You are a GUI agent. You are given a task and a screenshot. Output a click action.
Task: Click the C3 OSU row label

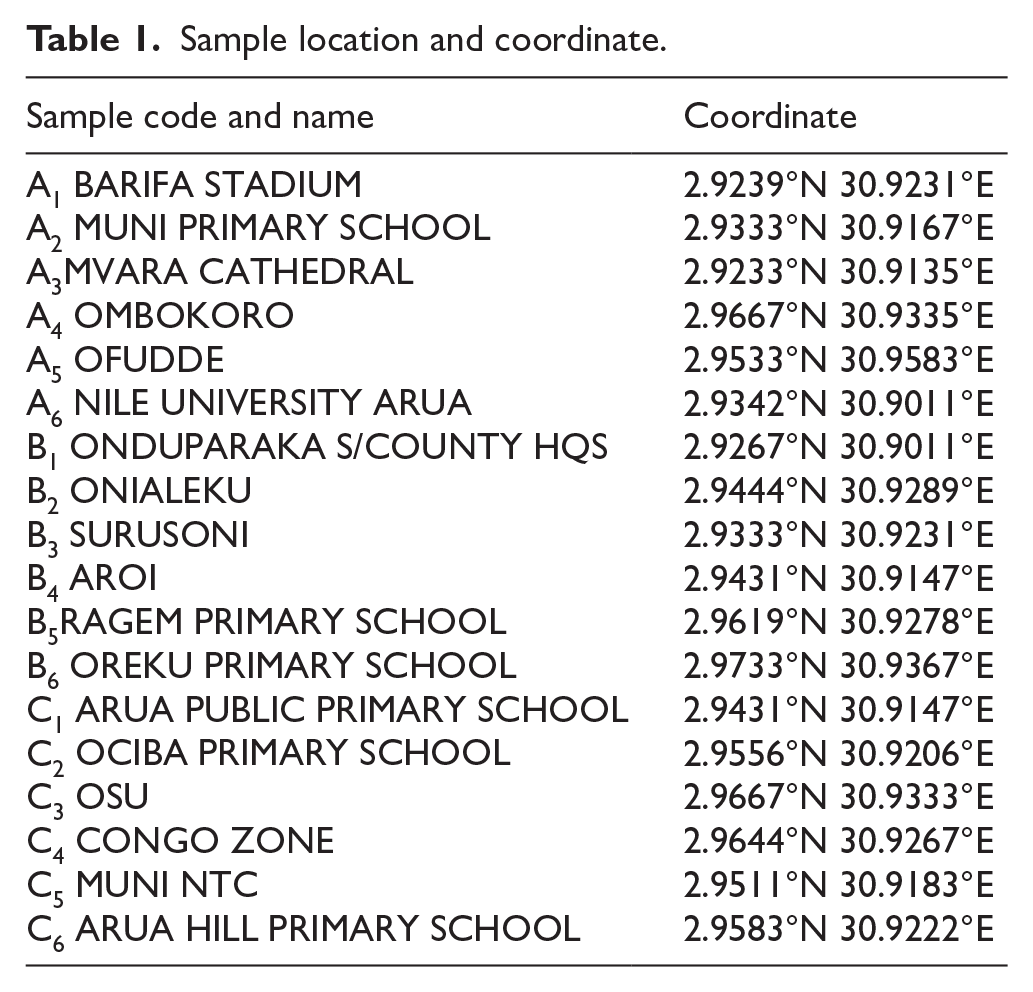pyautogui.click(x=88, y=798)
